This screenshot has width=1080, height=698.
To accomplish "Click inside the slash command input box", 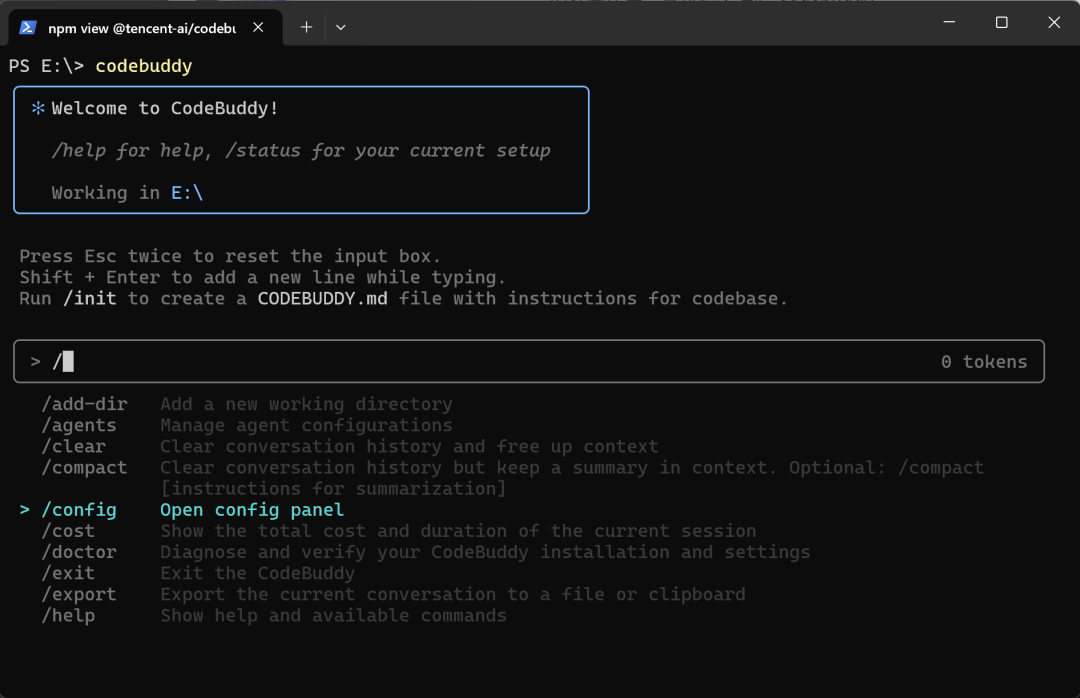I will click(500, 362).
